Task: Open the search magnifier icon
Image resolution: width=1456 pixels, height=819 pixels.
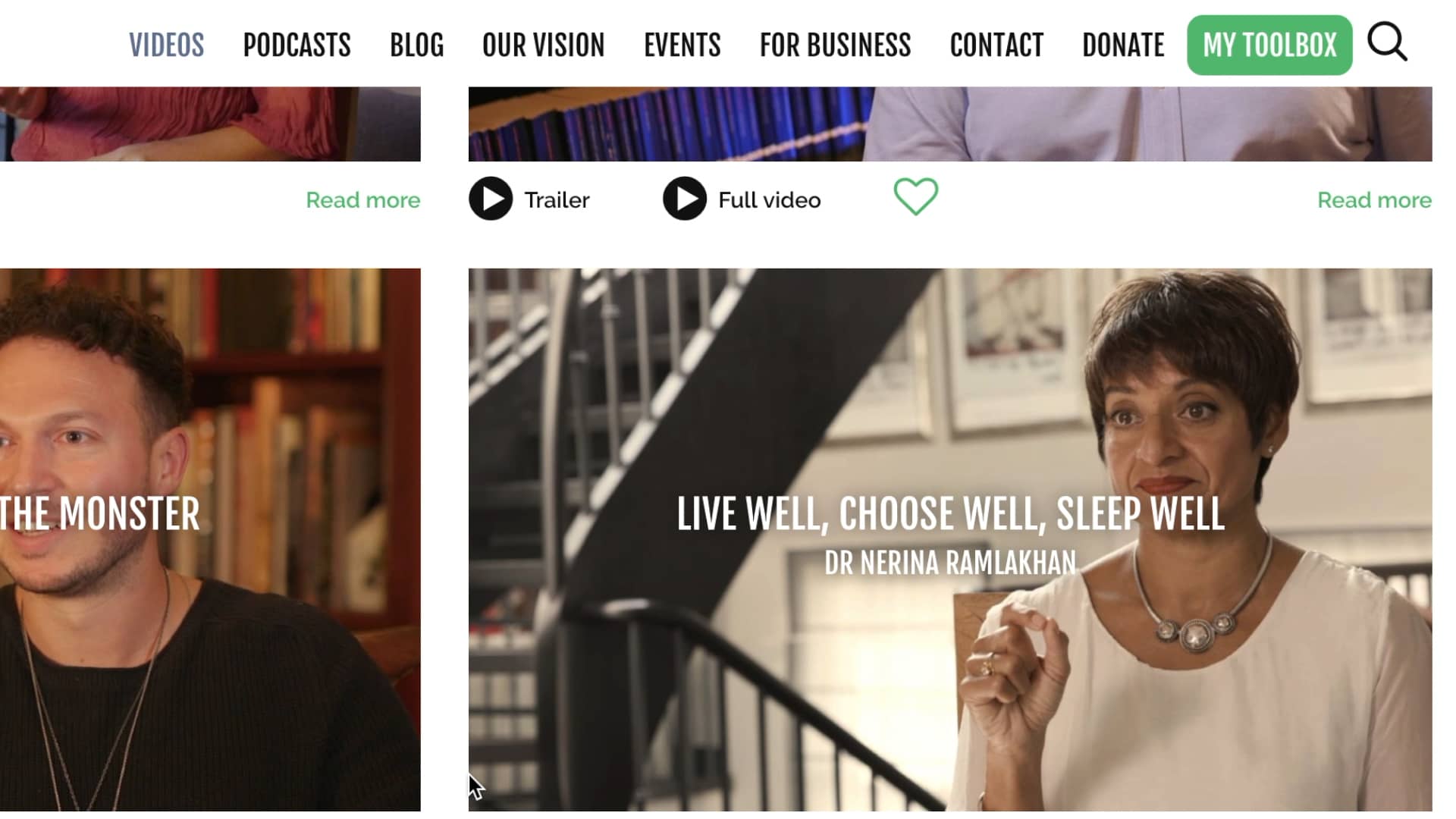Action: pyautogui.click(x=1387, y=42)
